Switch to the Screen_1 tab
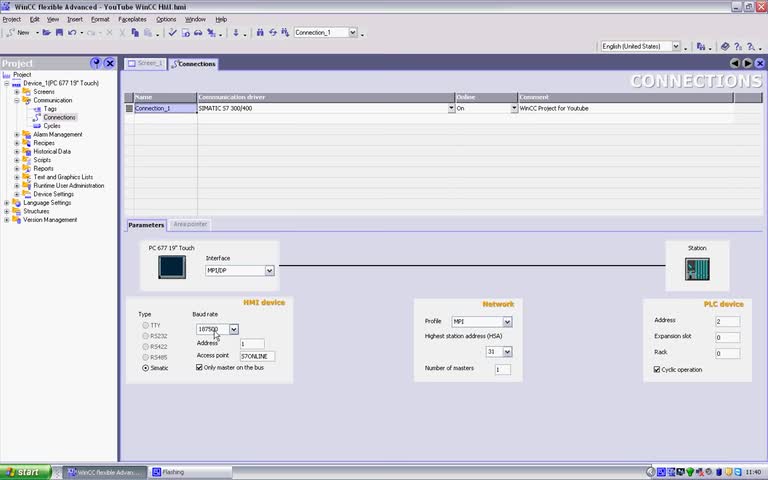The image size is (768, 480). click(145, 64)
